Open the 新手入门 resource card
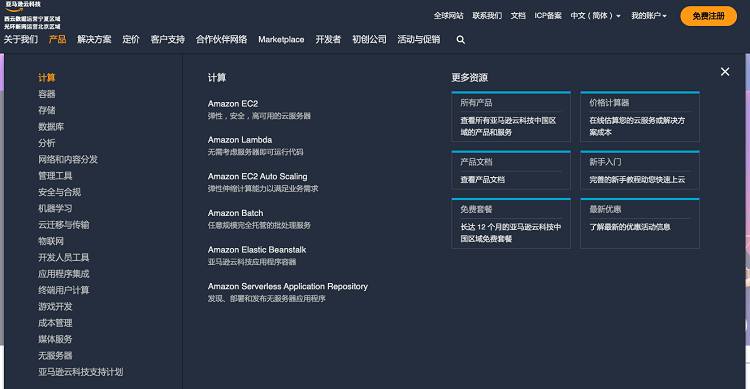 point(640,170)
